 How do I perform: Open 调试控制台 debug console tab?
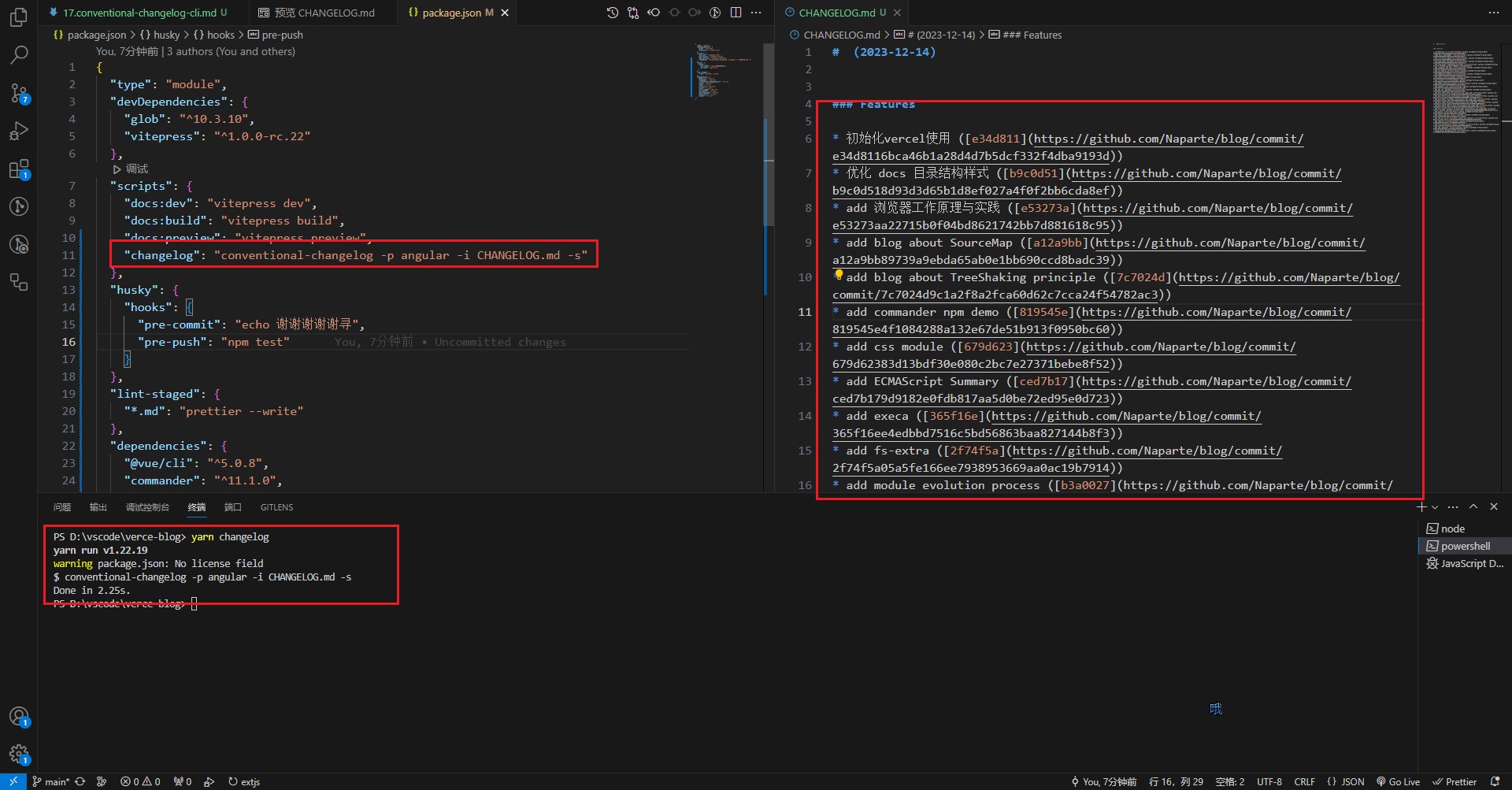[x=147, y=507]
